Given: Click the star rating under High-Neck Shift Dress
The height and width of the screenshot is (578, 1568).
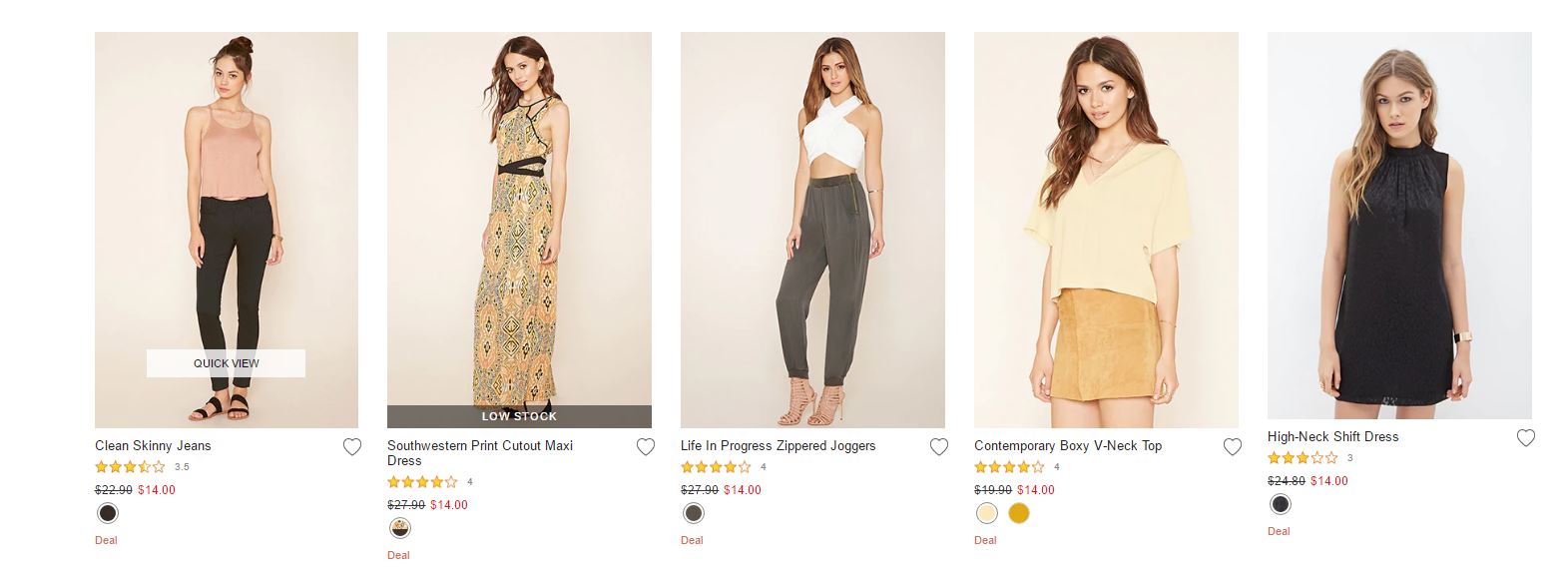Looking at the screenshot, I should (1303, 458).
